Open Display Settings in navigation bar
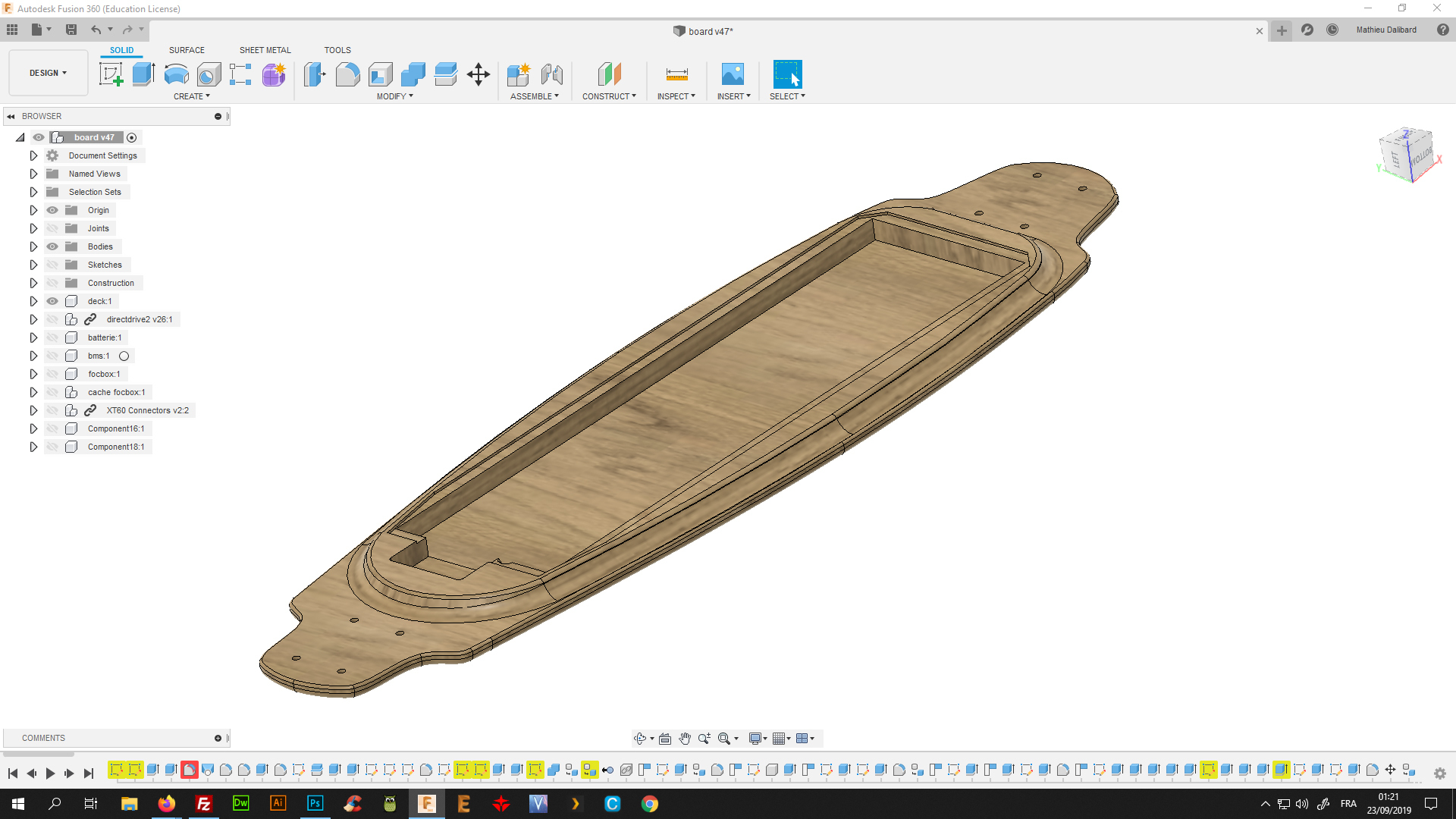This screenshot has width=1456, height=819. (x=755, y=739)
